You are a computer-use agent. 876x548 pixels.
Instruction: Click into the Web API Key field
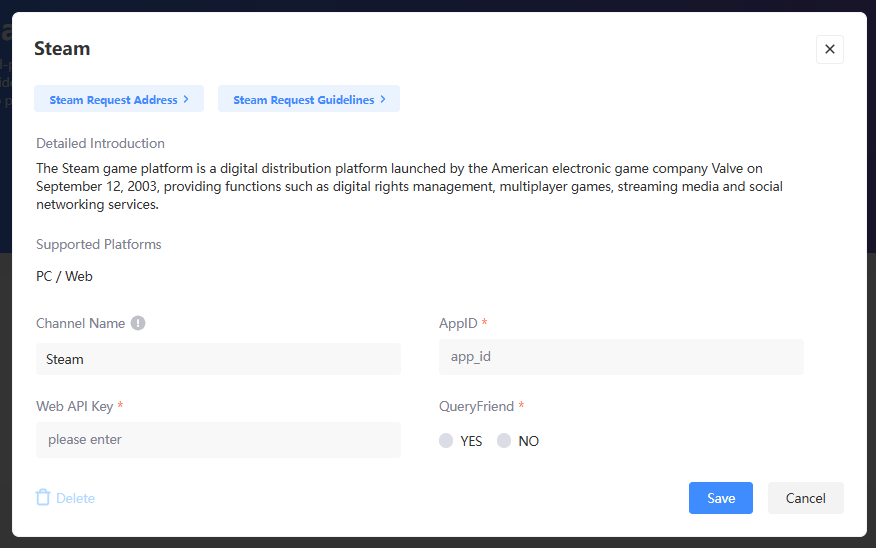coord(218,440)
